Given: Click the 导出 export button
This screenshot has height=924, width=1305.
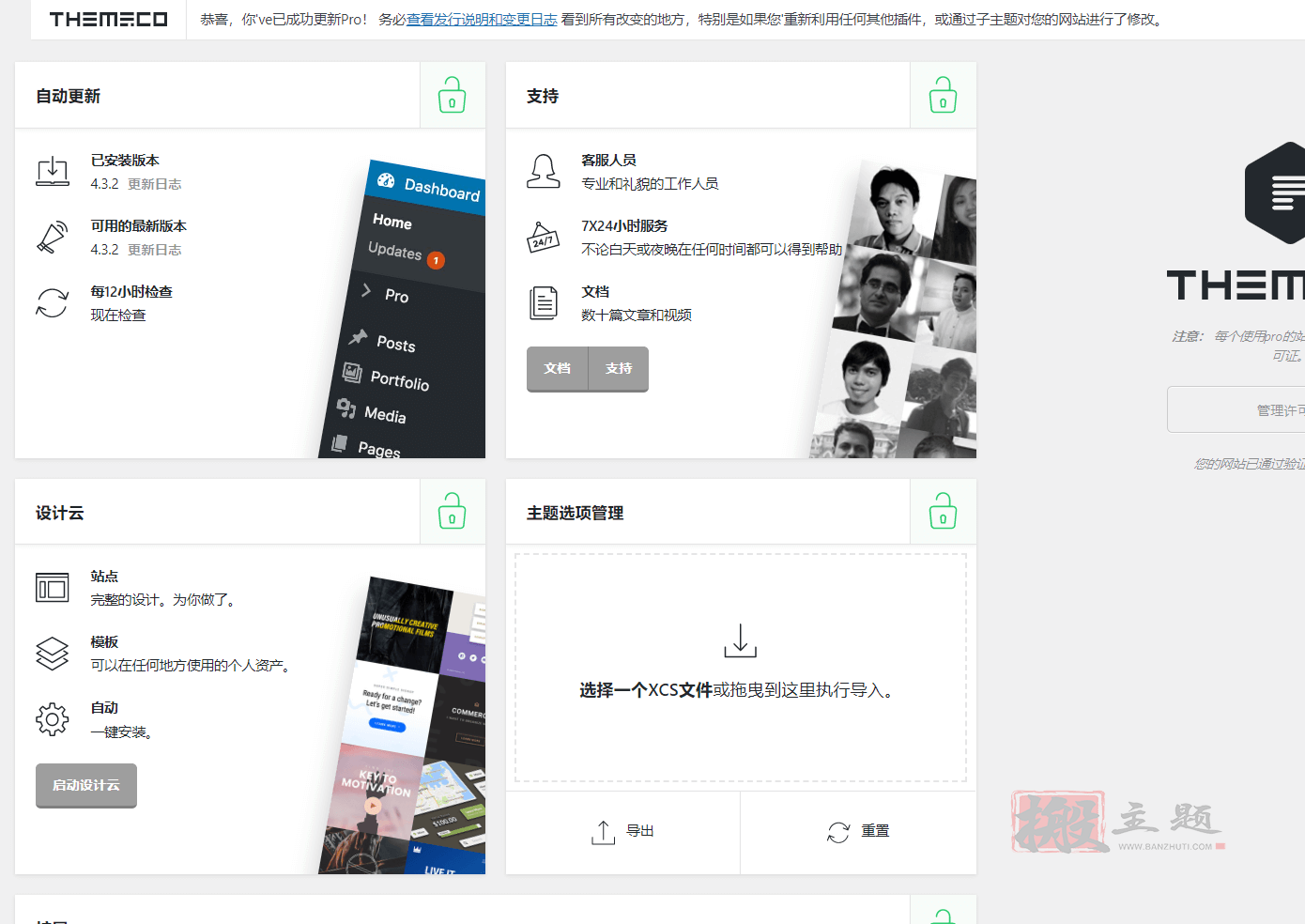Looking at the screenshot, I should 623,832.
